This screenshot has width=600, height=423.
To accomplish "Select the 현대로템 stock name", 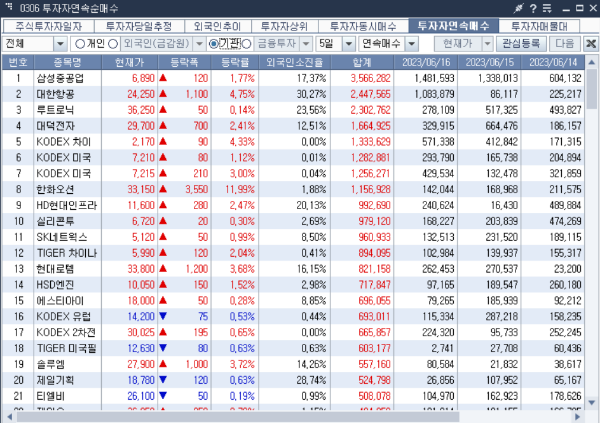I will (x=55, y=269).
